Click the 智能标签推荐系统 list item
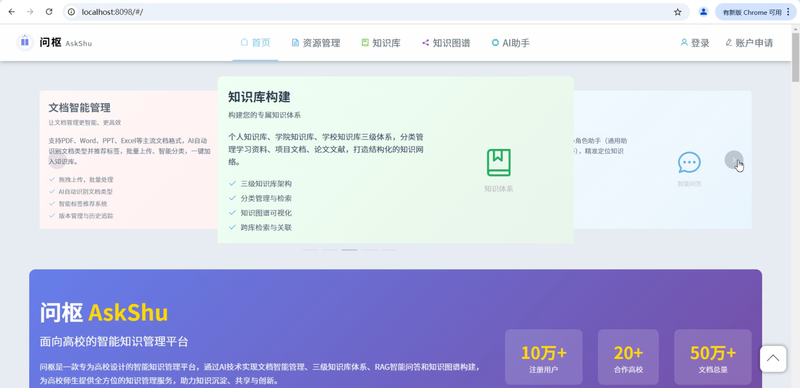Screen dimensions: 800x388 click(x=78, y=204)
